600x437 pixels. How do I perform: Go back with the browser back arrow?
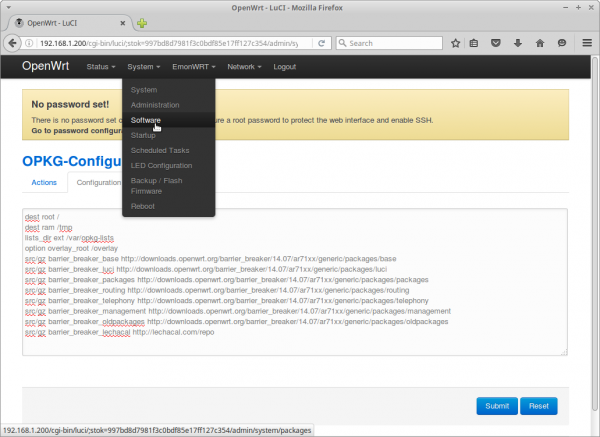pos(12,43)
